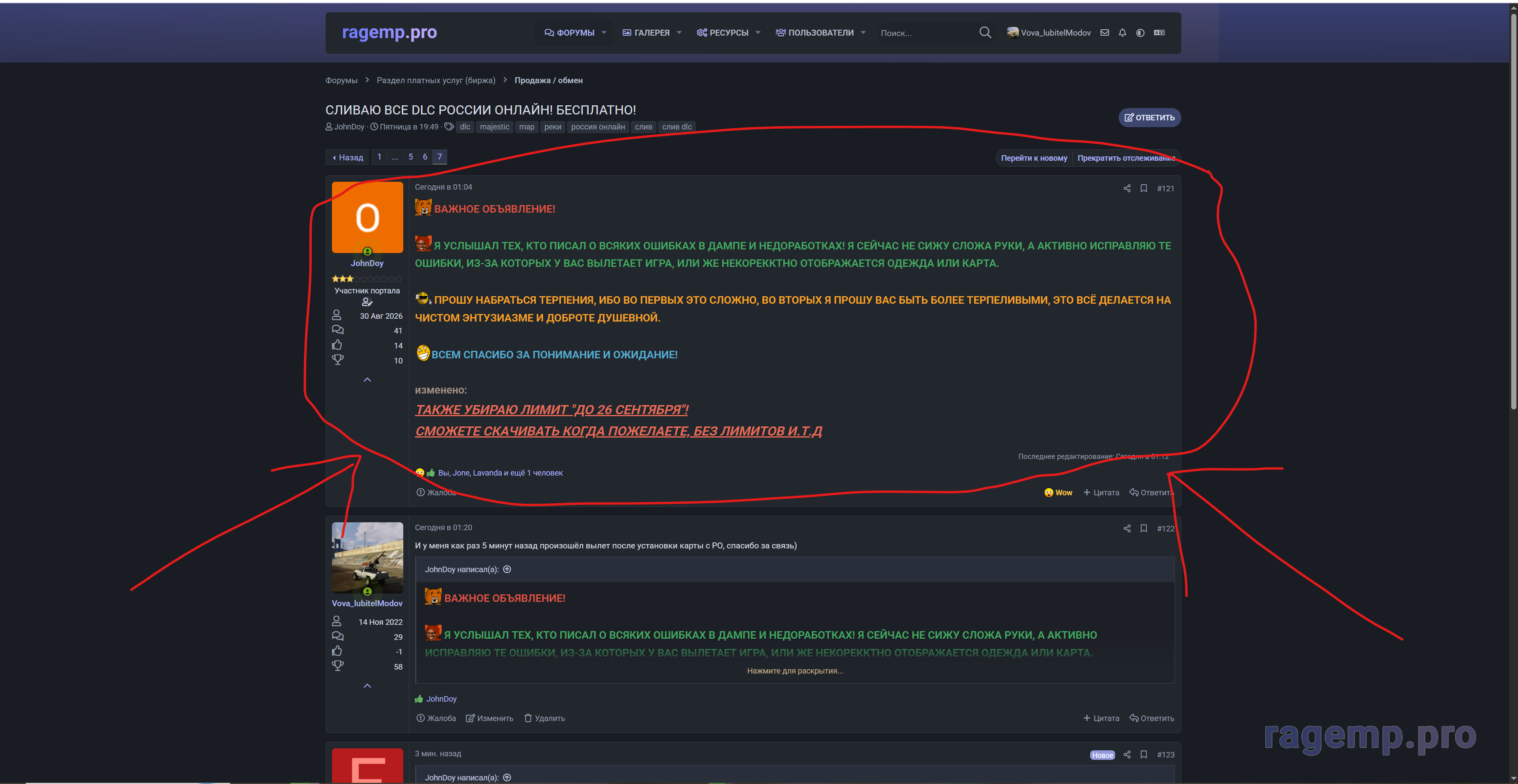The image size is (1518, 784).
Task: Open the ГАЛЕРЕЯ menu item
Action: pos(646,33)
